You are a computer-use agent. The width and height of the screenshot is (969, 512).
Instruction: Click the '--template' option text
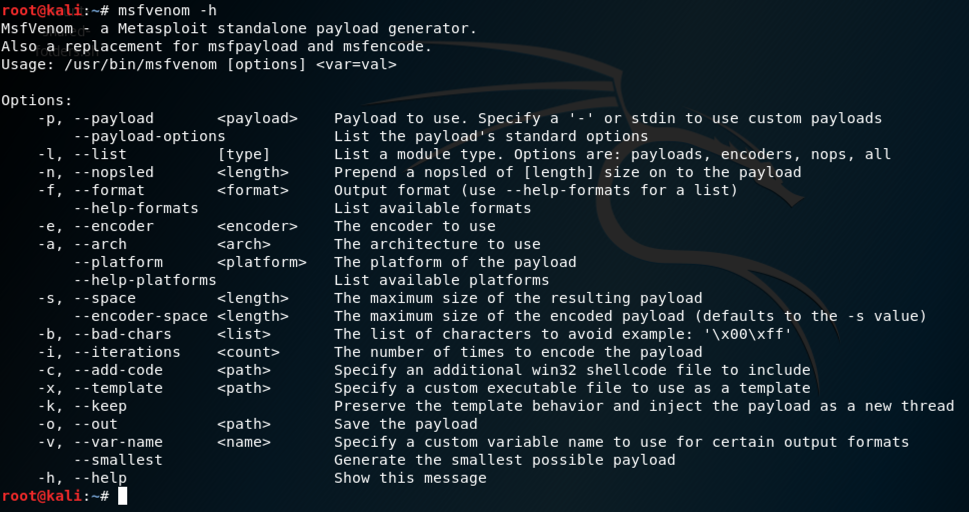122,388
